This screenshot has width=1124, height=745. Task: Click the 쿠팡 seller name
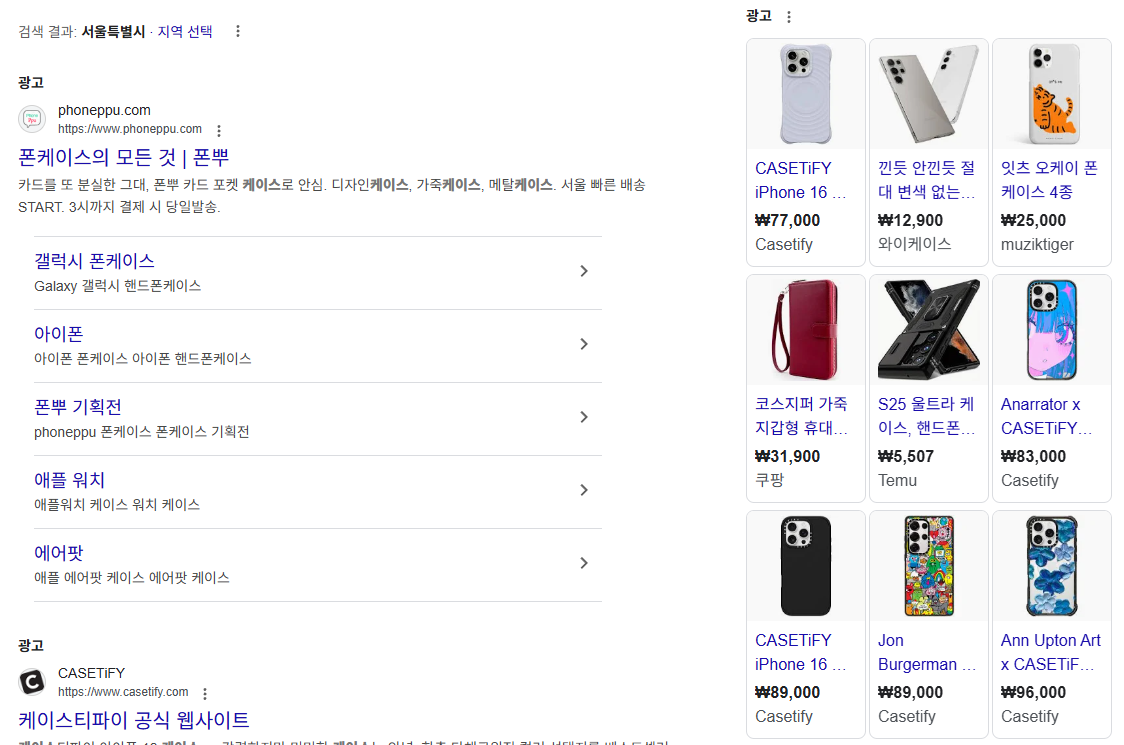click(x=770, y=480)
